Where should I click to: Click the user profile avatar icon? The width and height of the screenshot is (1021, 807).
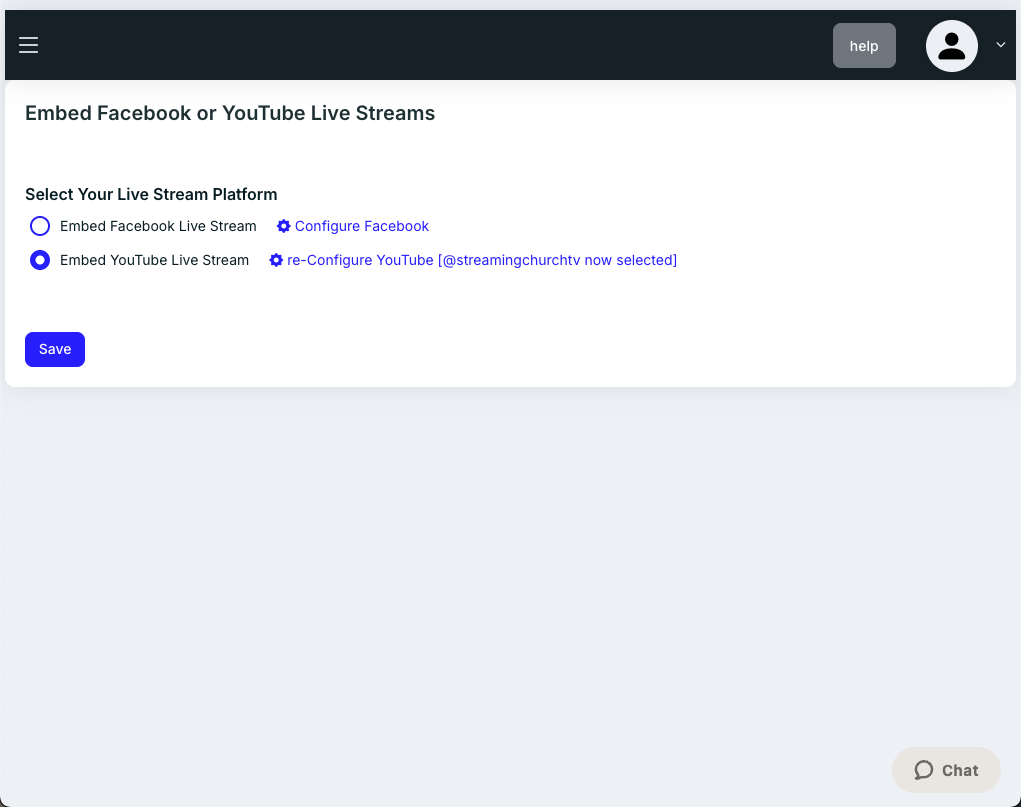click(x=951, y=46)
